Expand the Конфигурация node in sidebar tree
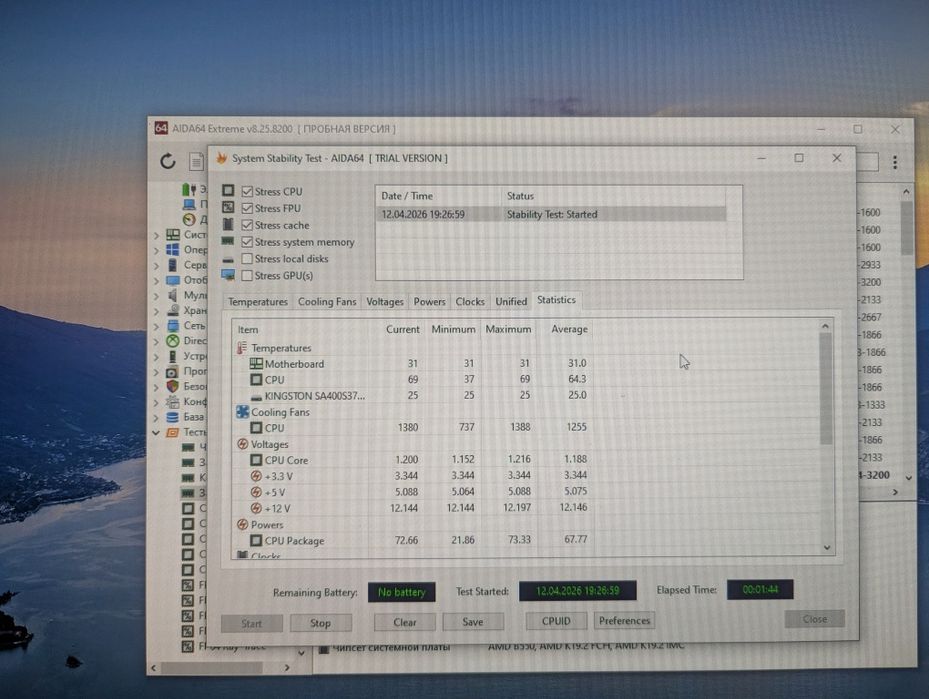 [x=156, y=402]
